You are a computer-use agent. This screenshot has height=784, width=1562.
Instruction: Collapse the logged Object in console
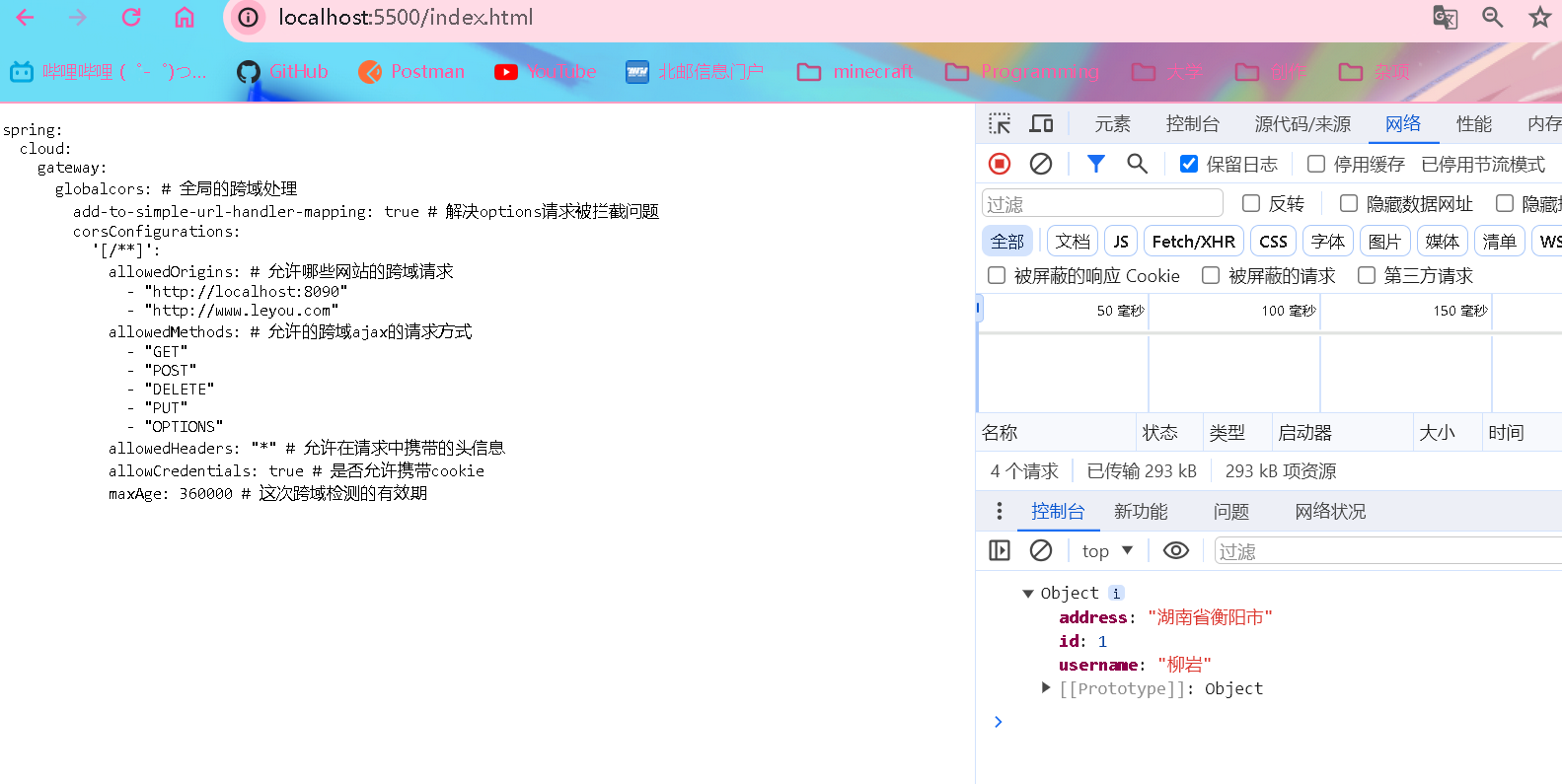(x=1028, y=594)
